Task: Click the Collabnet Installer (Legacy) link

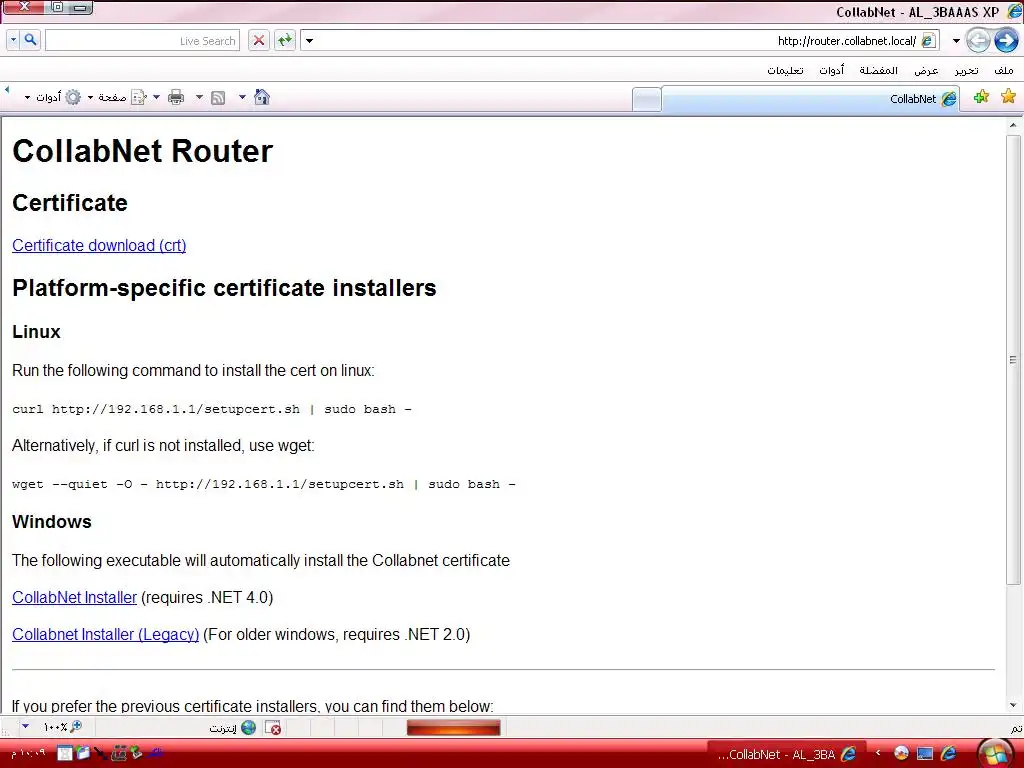Action: (106, 634)
